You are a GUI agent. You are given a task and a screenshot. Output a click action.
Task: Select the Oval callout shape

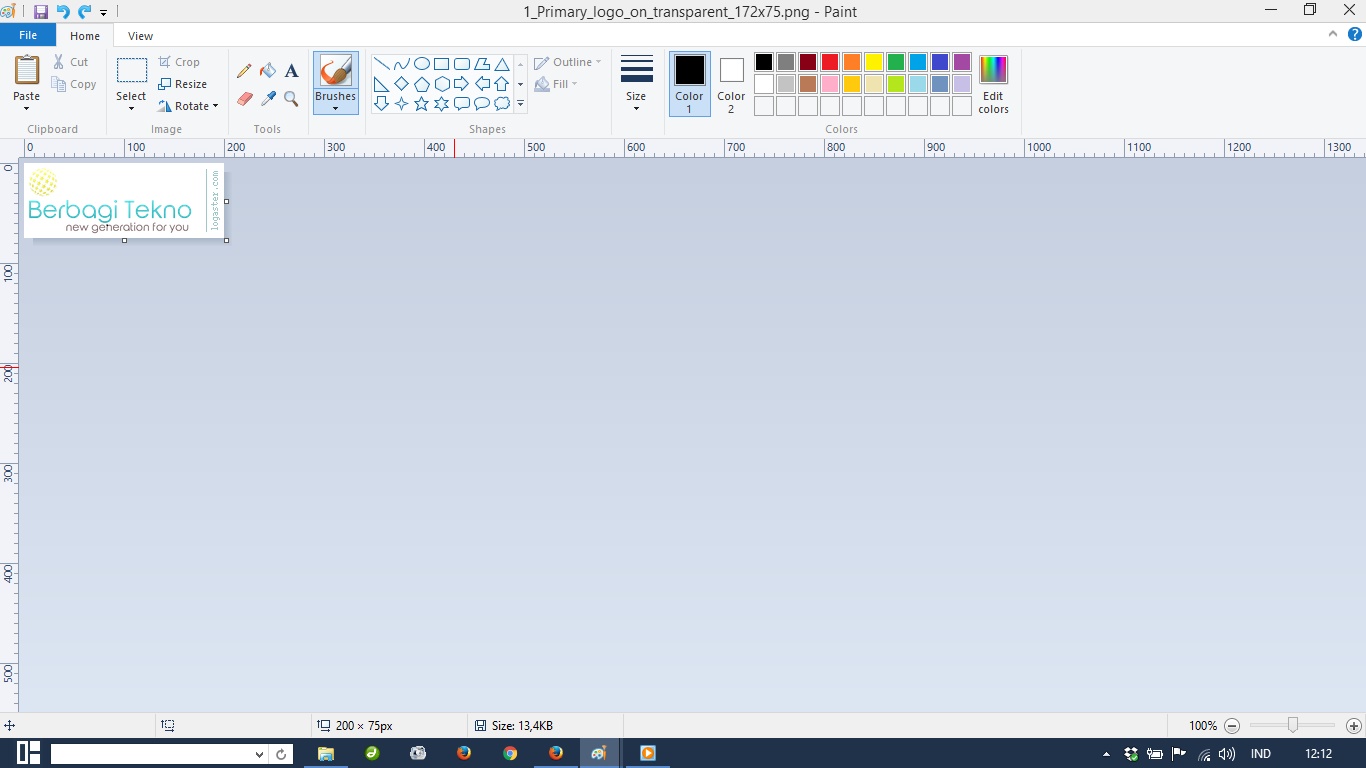[x=481, y=104]
